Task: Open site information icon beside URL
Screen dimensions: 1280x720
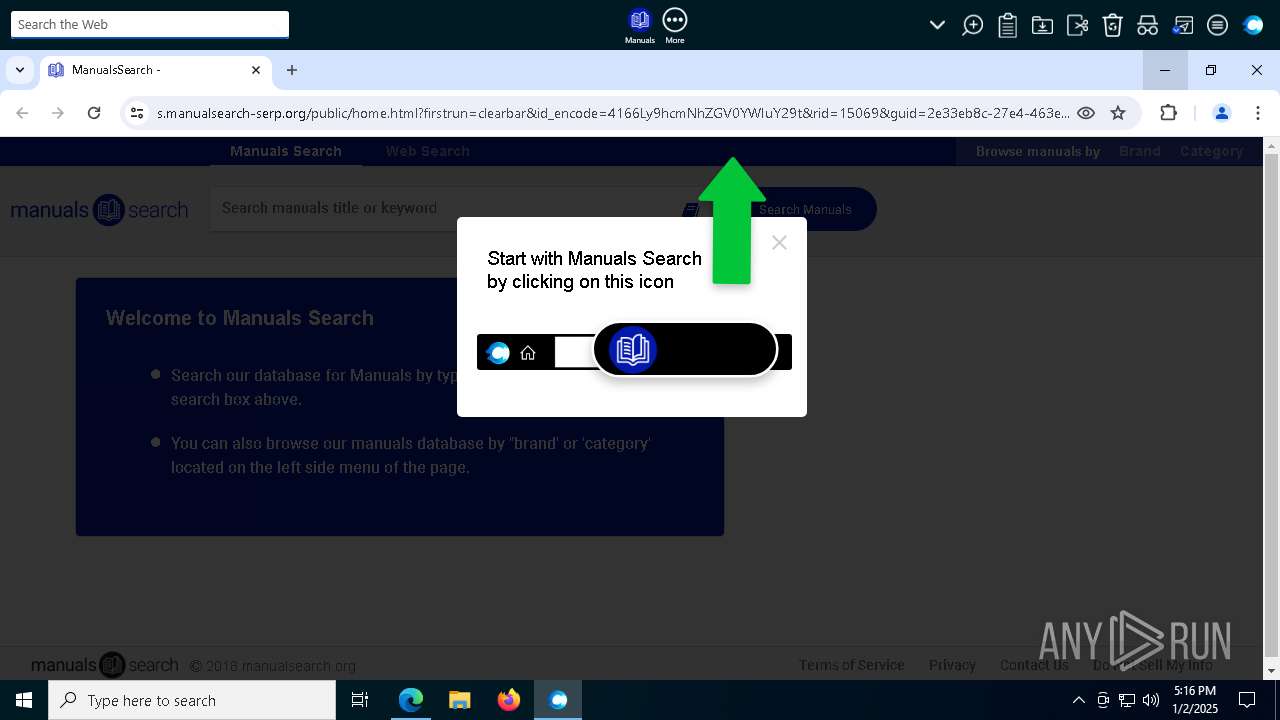Action: click(x=137, y=113)
